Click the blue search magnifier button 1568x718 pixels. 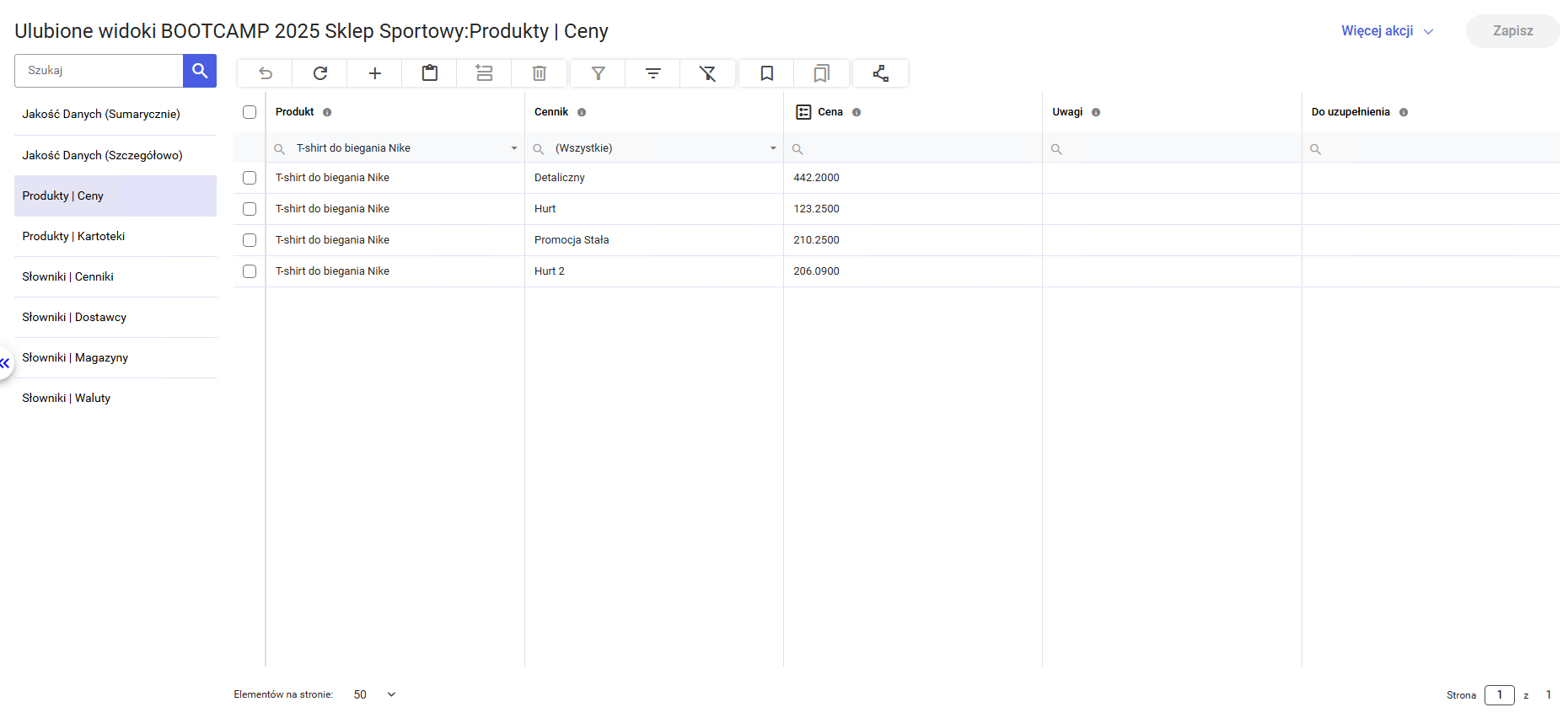(x=200, y=71)
